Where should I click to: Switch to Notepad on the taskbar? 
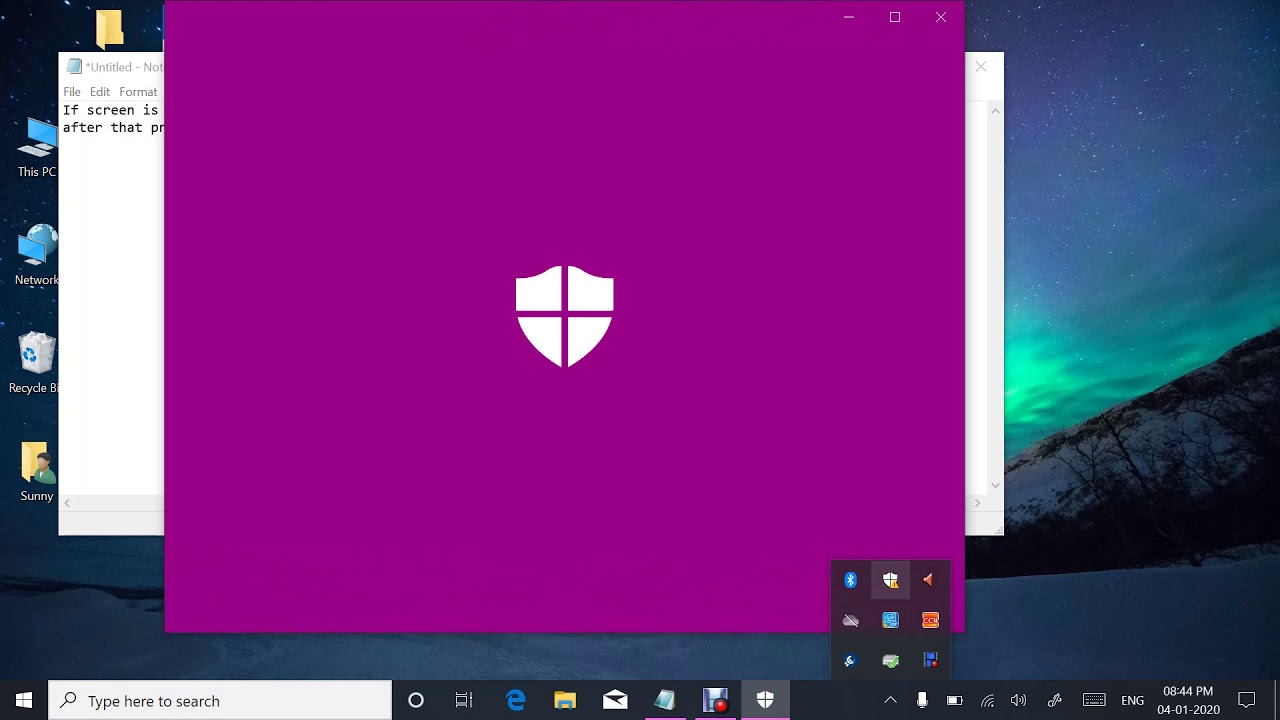[665, 700]
